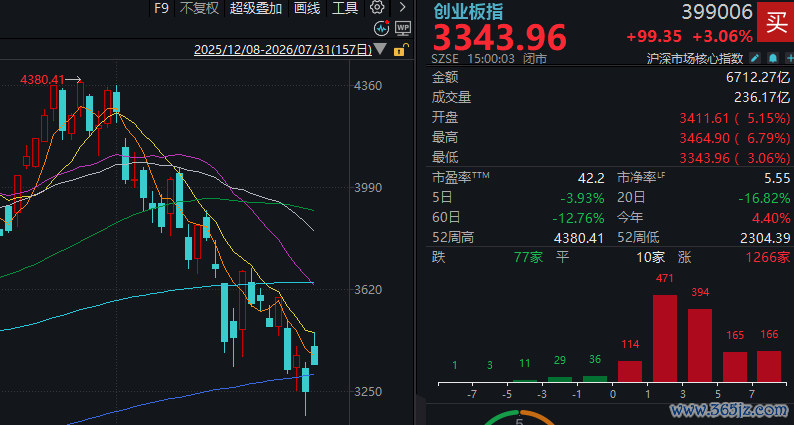Screen dimensions: 794x425
Task: Click the histogram bar labeled 114
Action: point(630,371)
